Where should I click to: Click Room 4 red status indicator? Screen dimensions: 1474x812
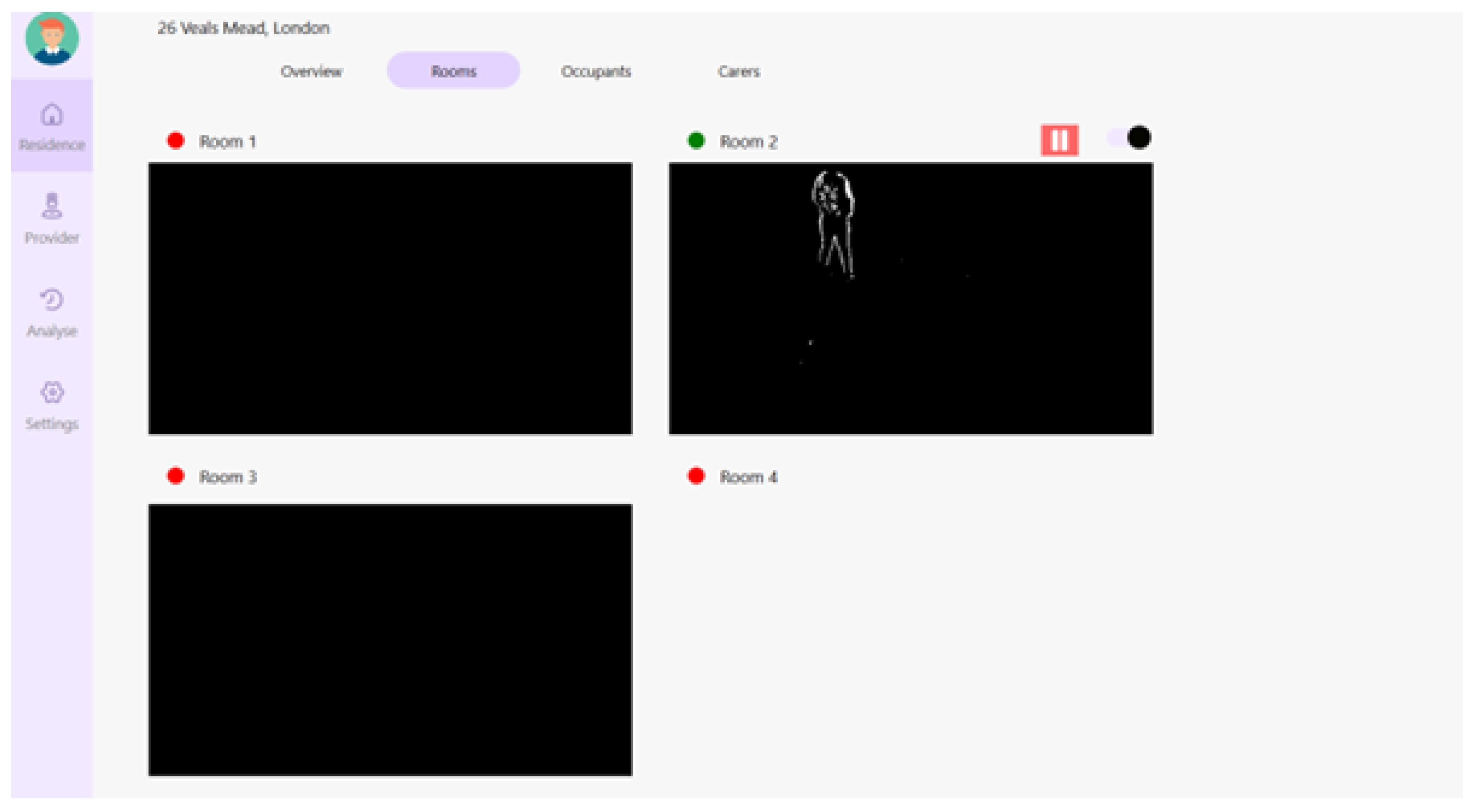pyautogui.click(x=696, y=476)
